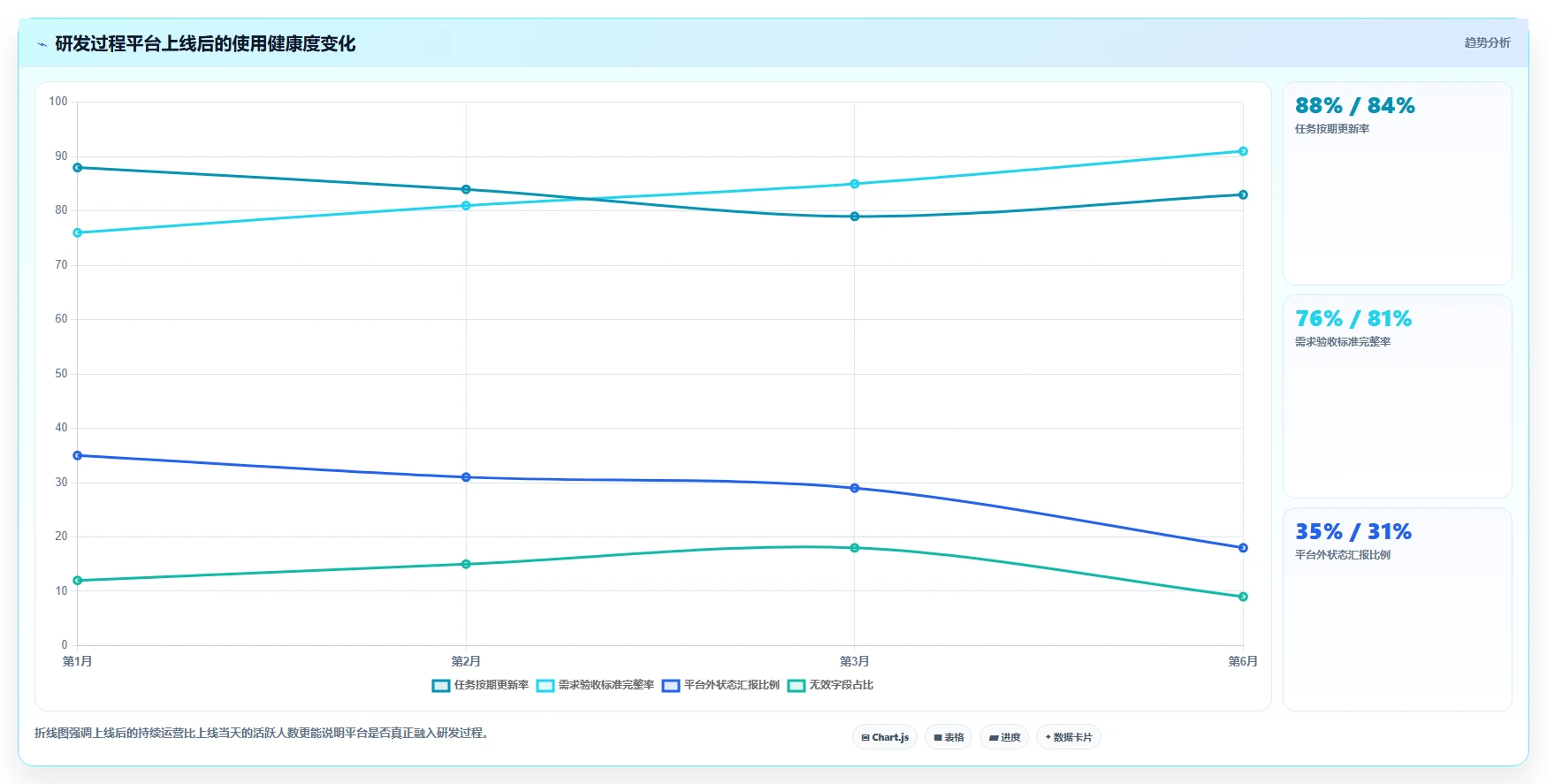Click 需求验收标准完整率 data point at 第1月

point(78,232)
